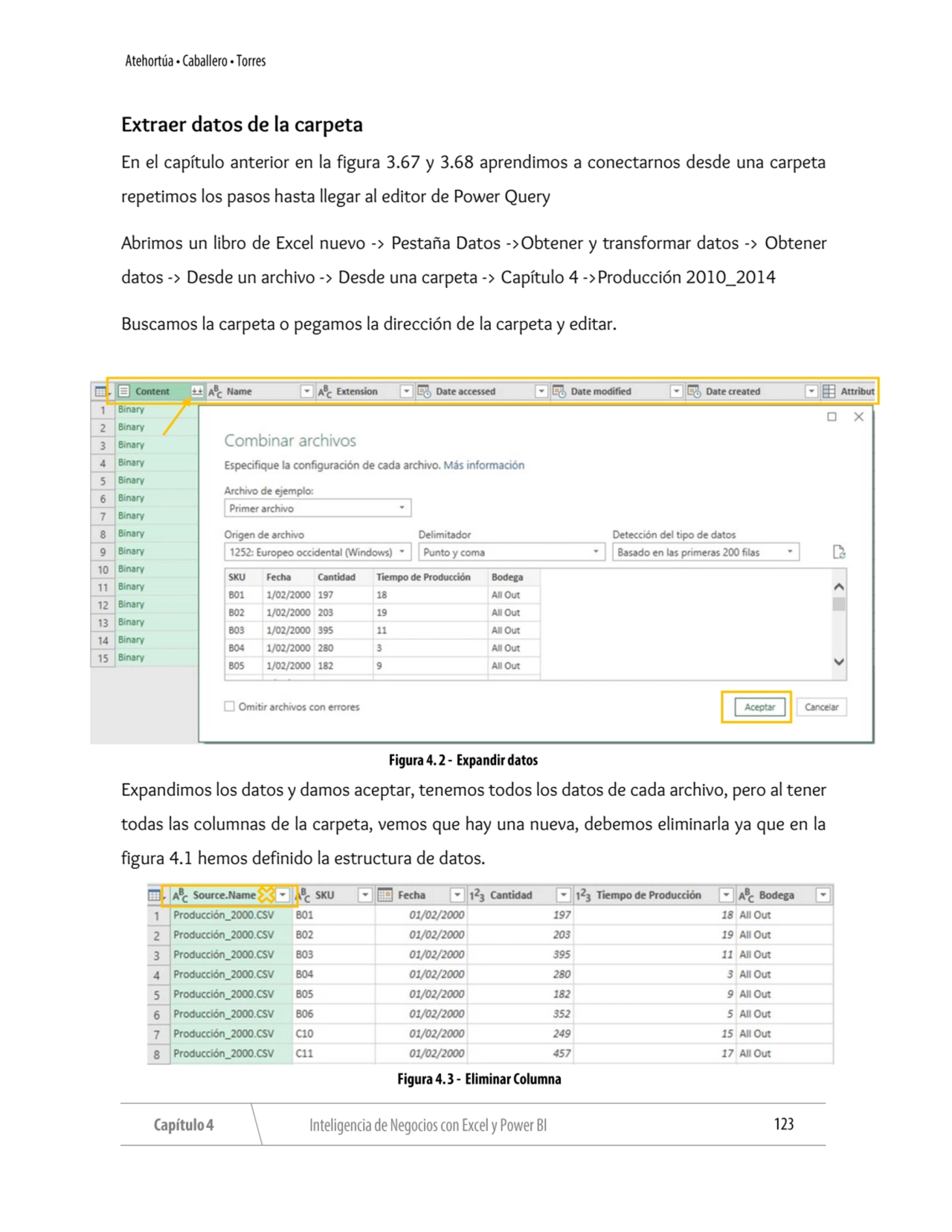
Task: Click the Source.Name column header
Action: (x=225, y=895)
